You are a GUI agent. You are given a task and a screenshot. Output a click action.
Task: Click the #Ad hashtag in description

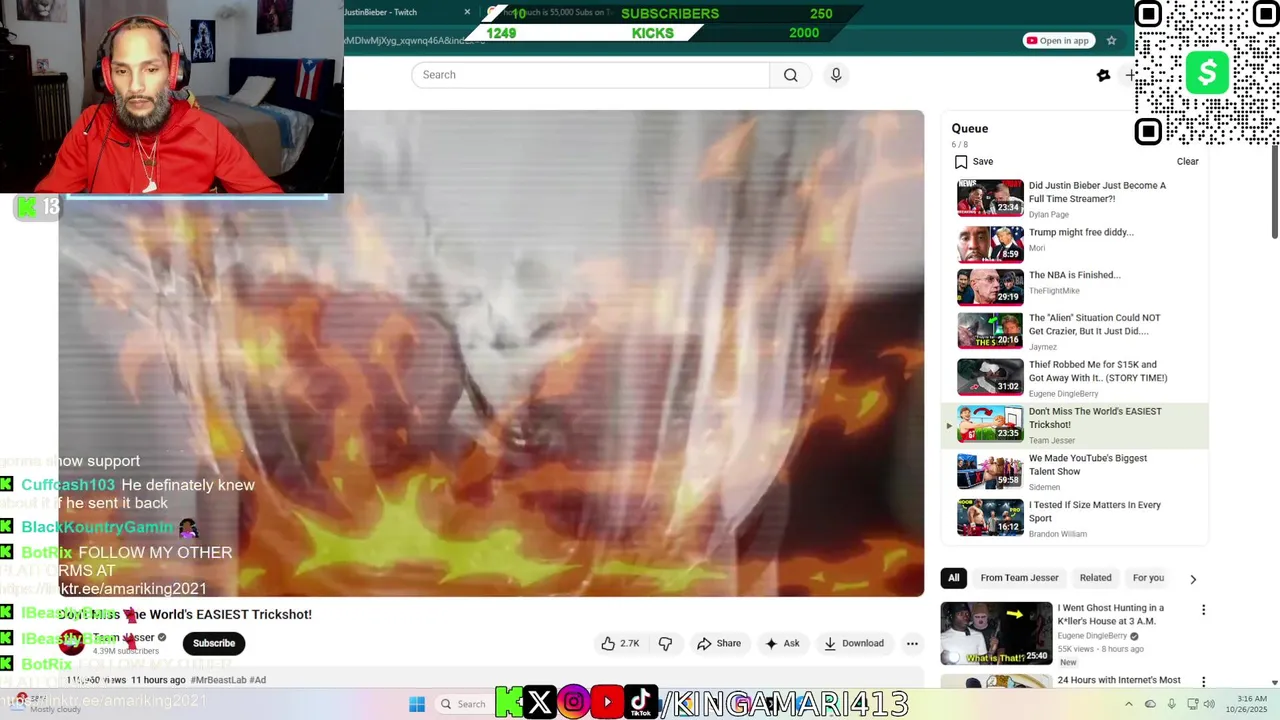[258, 680]
